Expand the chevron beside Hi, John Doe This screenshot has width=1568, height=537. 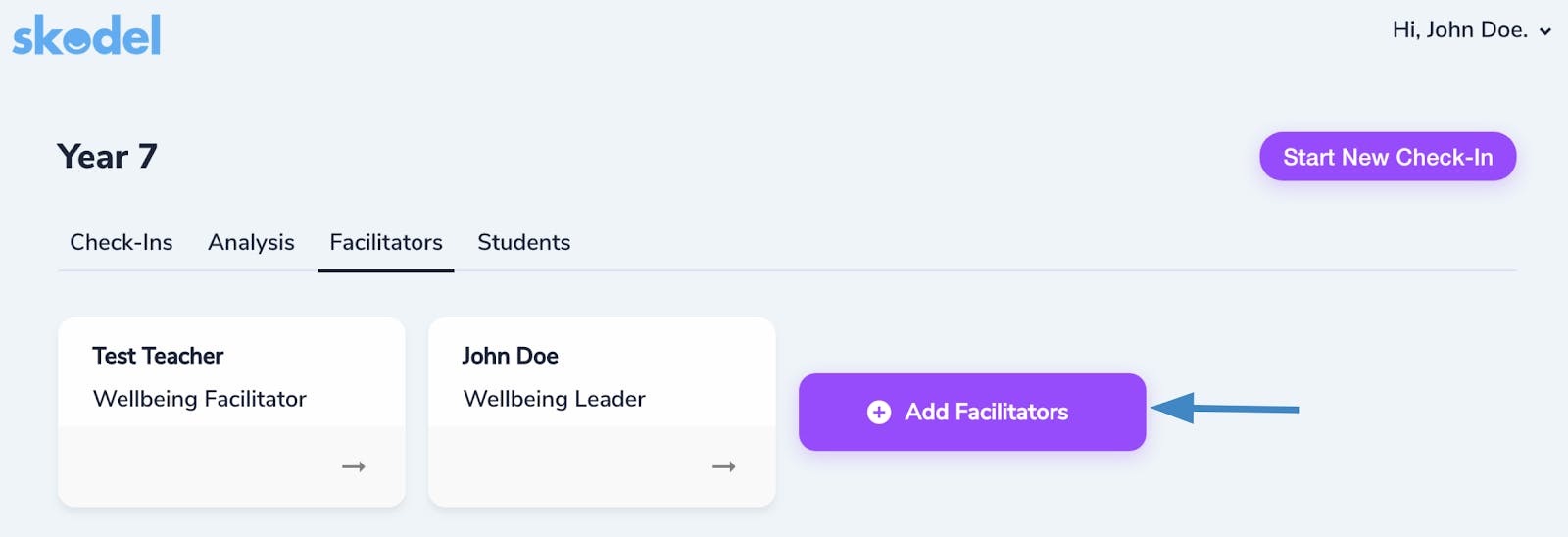pos(1545,31)
